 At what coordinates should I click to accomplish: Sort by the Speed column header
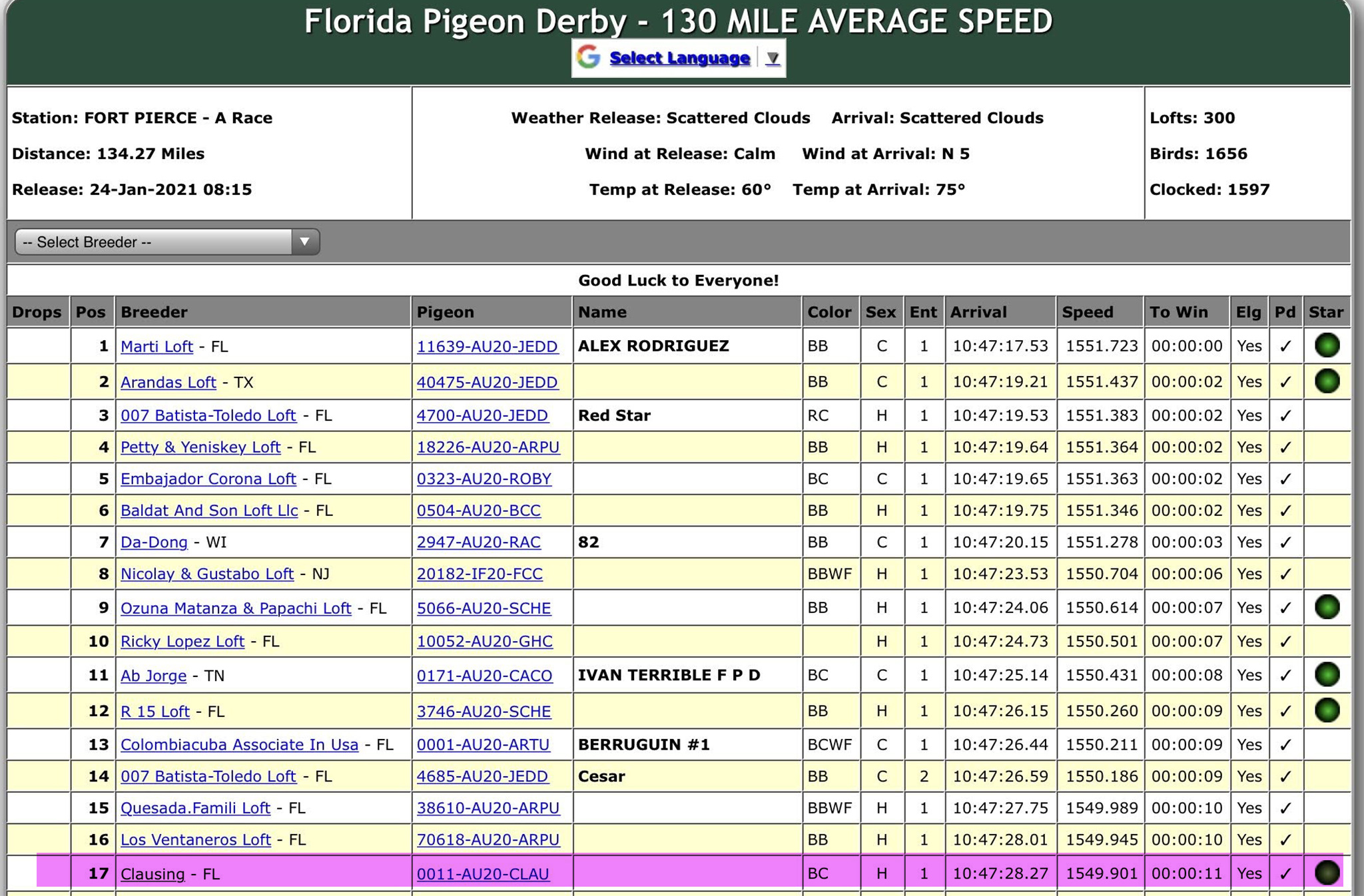[1087, 312]
